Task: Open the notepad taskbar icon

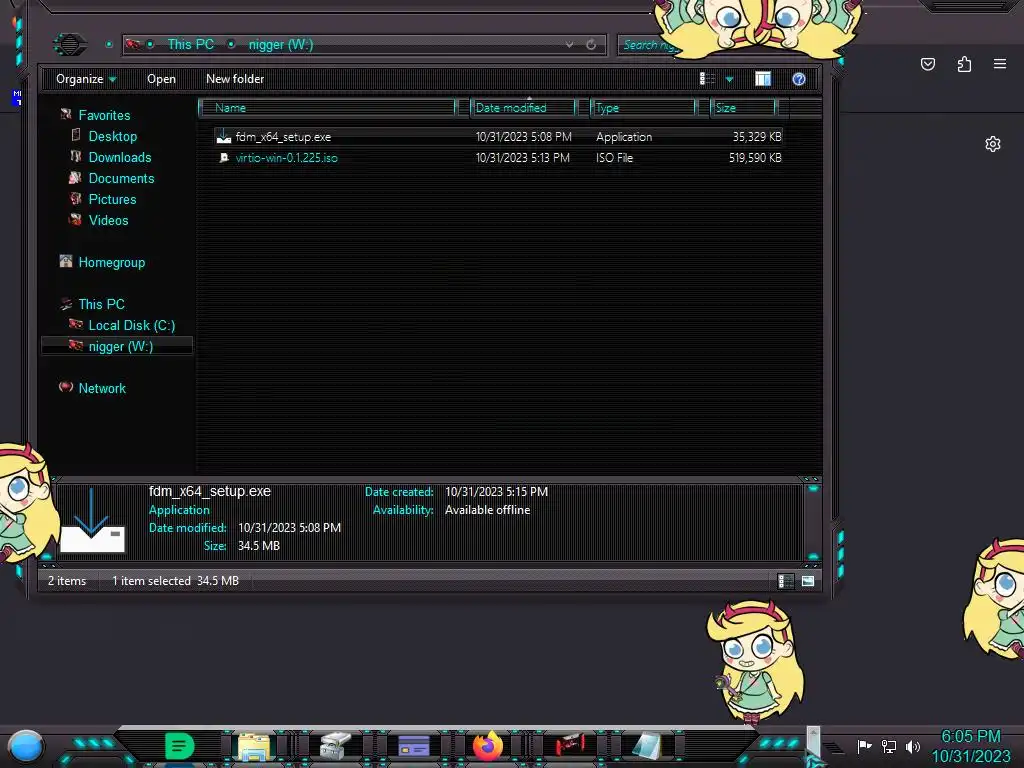Action: (648, 746)
